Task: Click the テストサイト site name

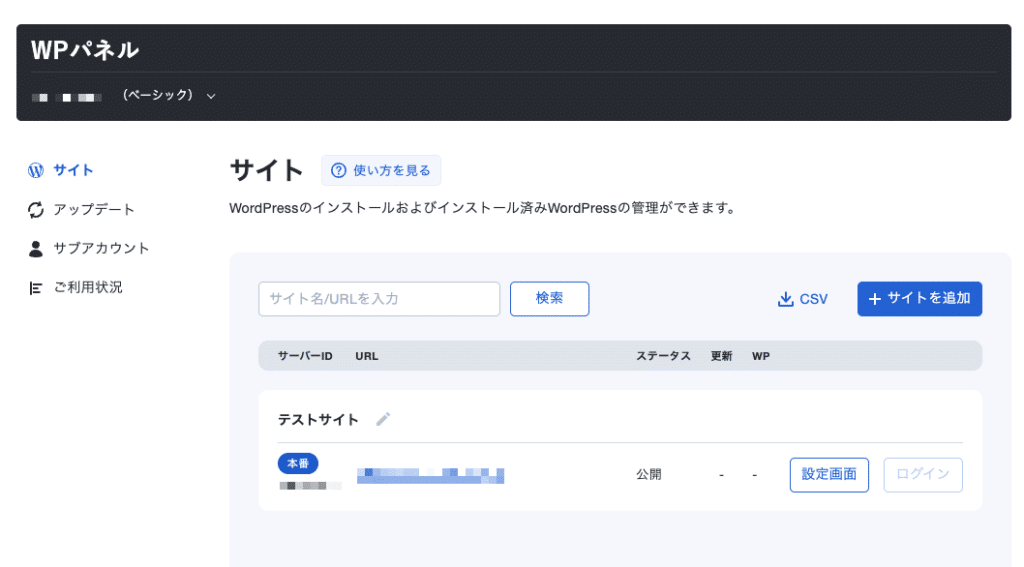Action: [x=318, y=419]
